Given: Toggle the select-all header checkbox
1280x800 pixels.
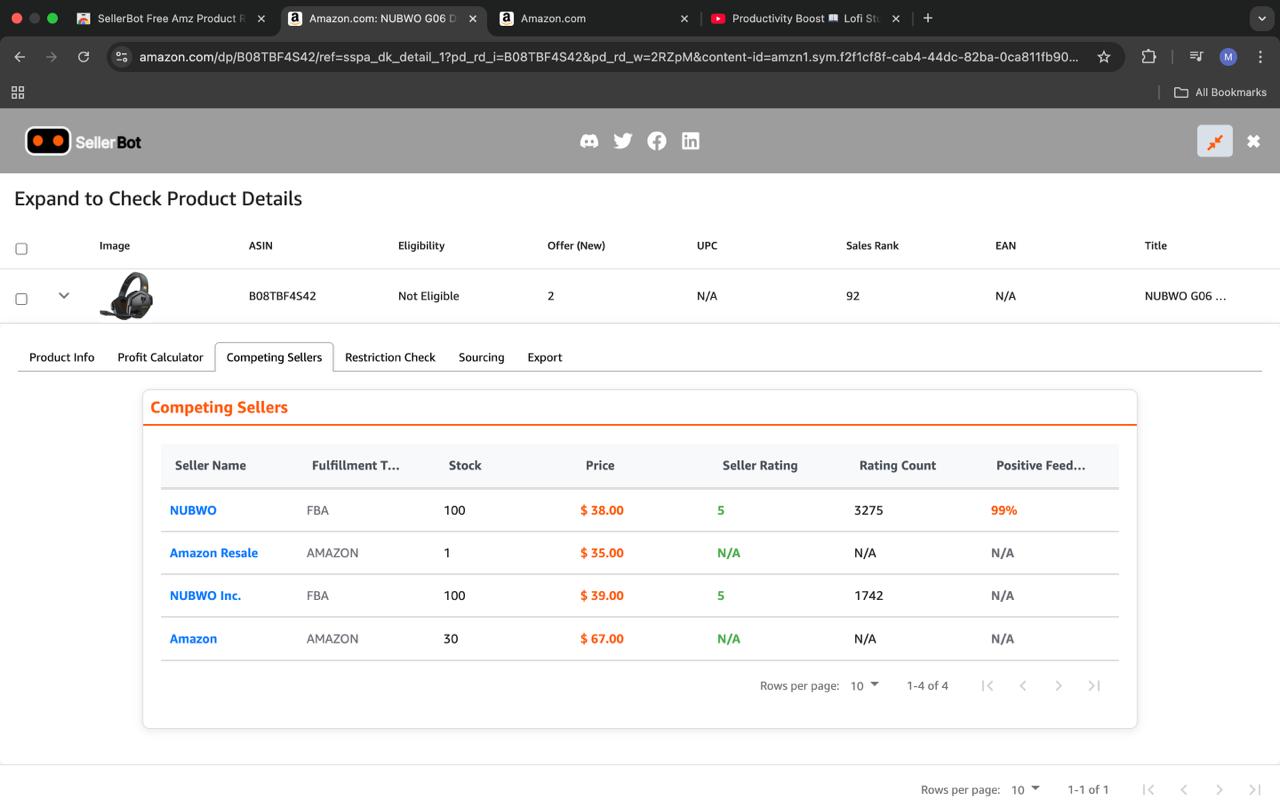Looking at the screenshot, I should click(21, 248).
